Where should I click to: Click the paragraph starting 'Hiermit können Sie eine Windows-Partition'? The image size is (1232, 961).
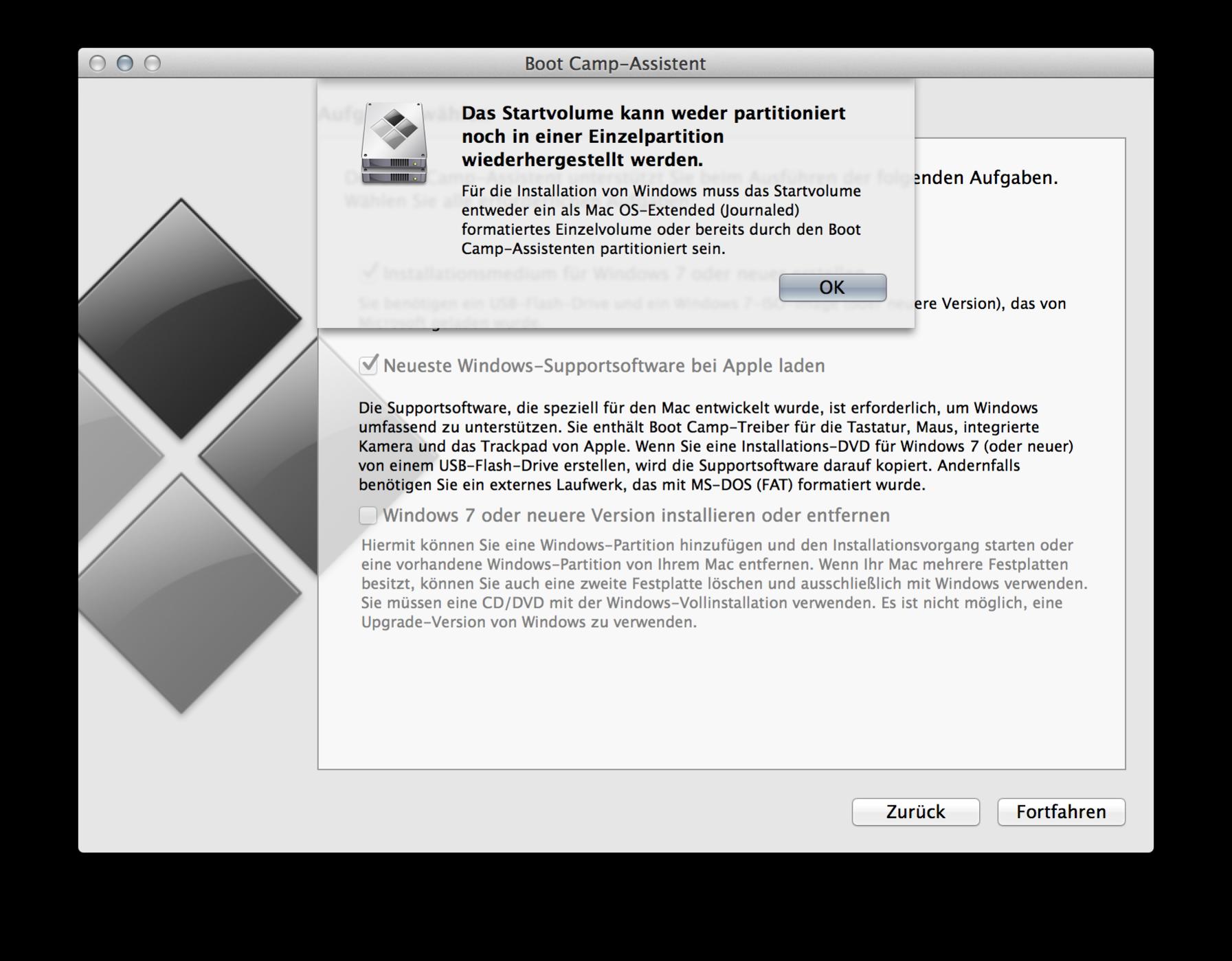(724, 583)
